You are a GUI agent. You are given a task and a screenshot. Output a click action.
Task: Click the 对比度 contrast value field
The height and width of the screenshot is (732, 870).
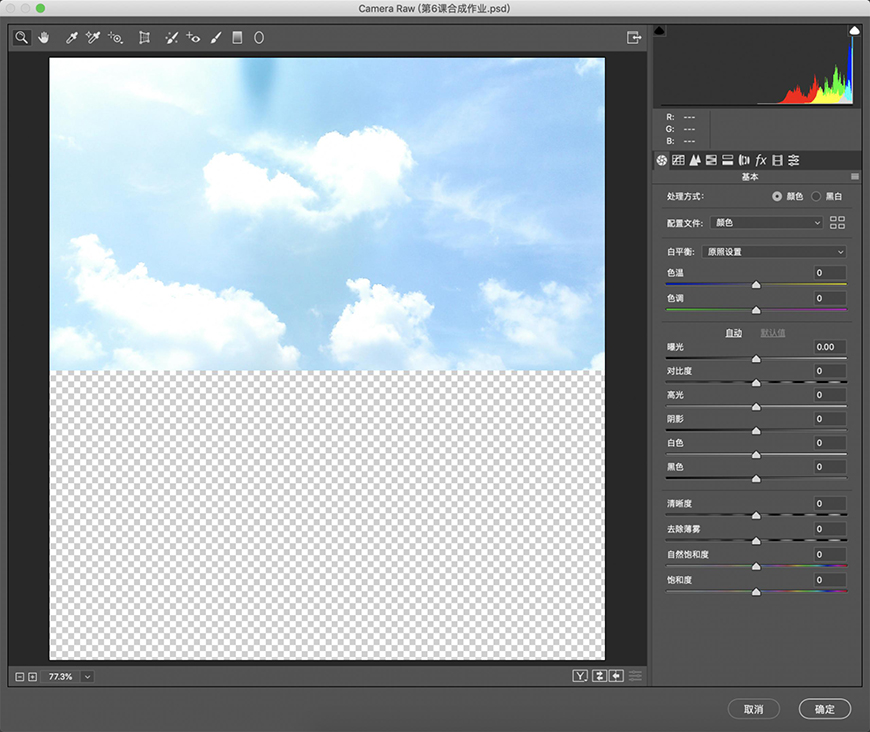coord(830,371)
